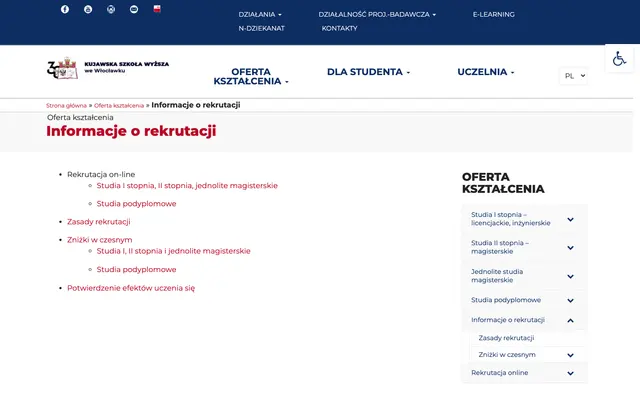Screen dimensions: 640x400
Task: Open the Facebook icon in header
Action: [65, 9]
